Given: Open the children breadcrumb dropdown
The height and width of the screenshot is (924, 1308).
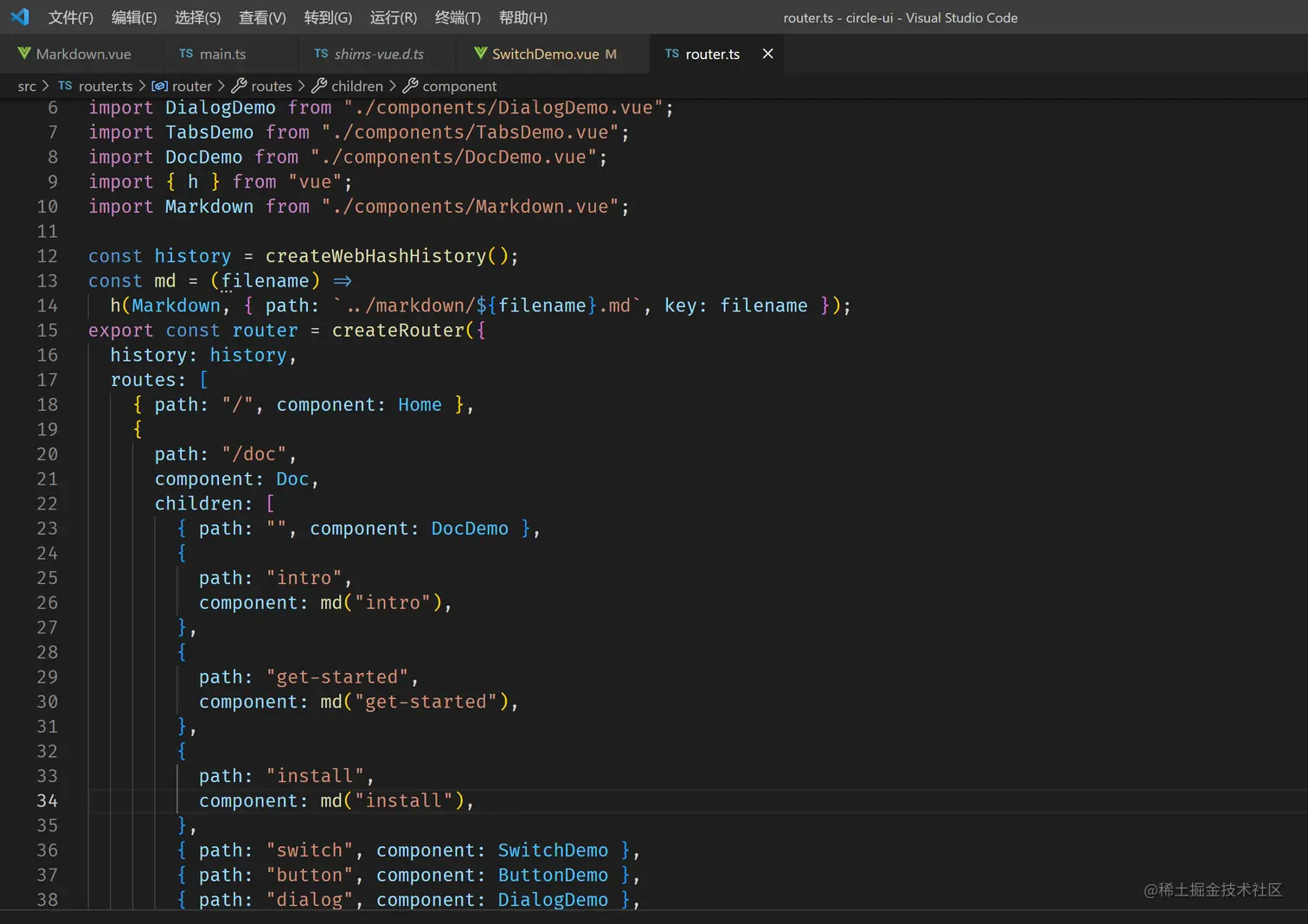Looking at the screenshot, I should pos(357,86).
